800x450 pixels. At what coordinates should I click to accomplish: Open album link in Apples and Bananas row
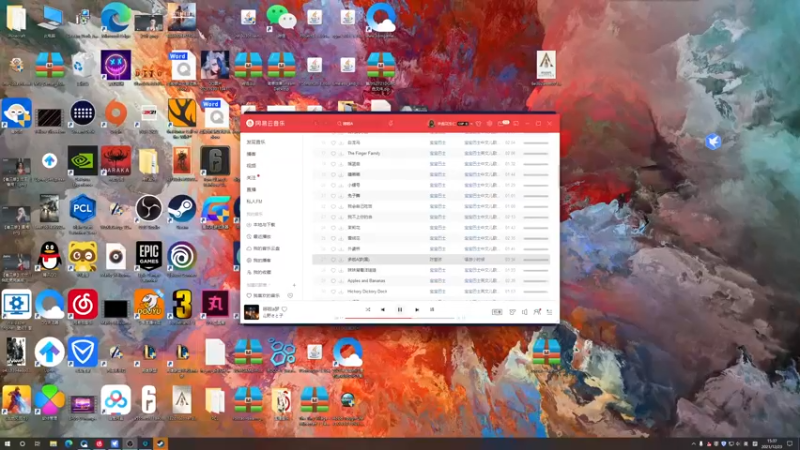coord(481,281)
